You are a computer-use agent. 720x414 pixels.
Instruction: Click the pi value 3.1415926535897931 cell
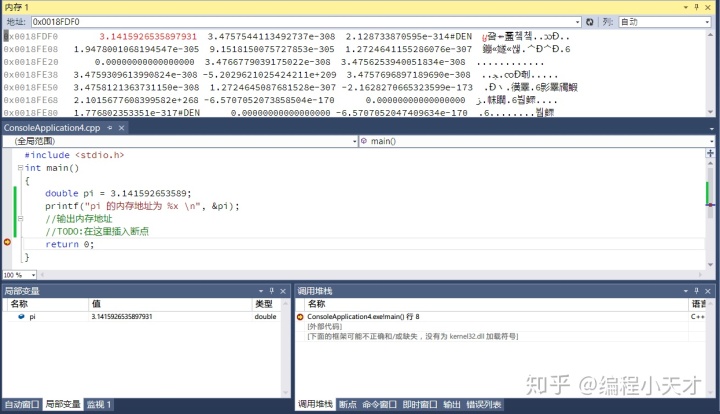click(x=170, y=317)
